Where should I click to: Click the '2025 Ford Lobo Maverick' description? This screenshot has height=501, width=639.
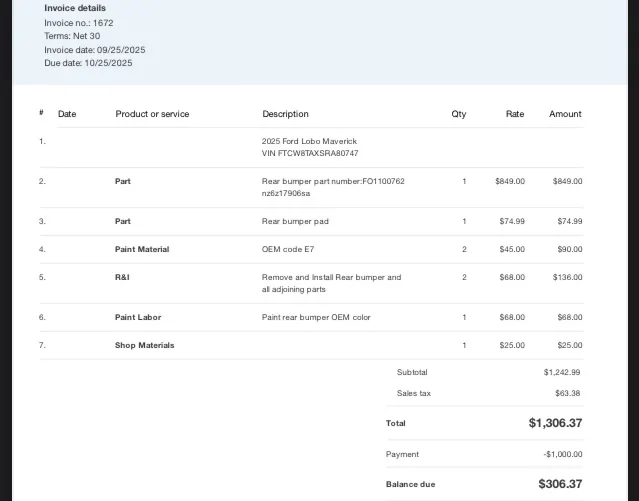(309, 141)
